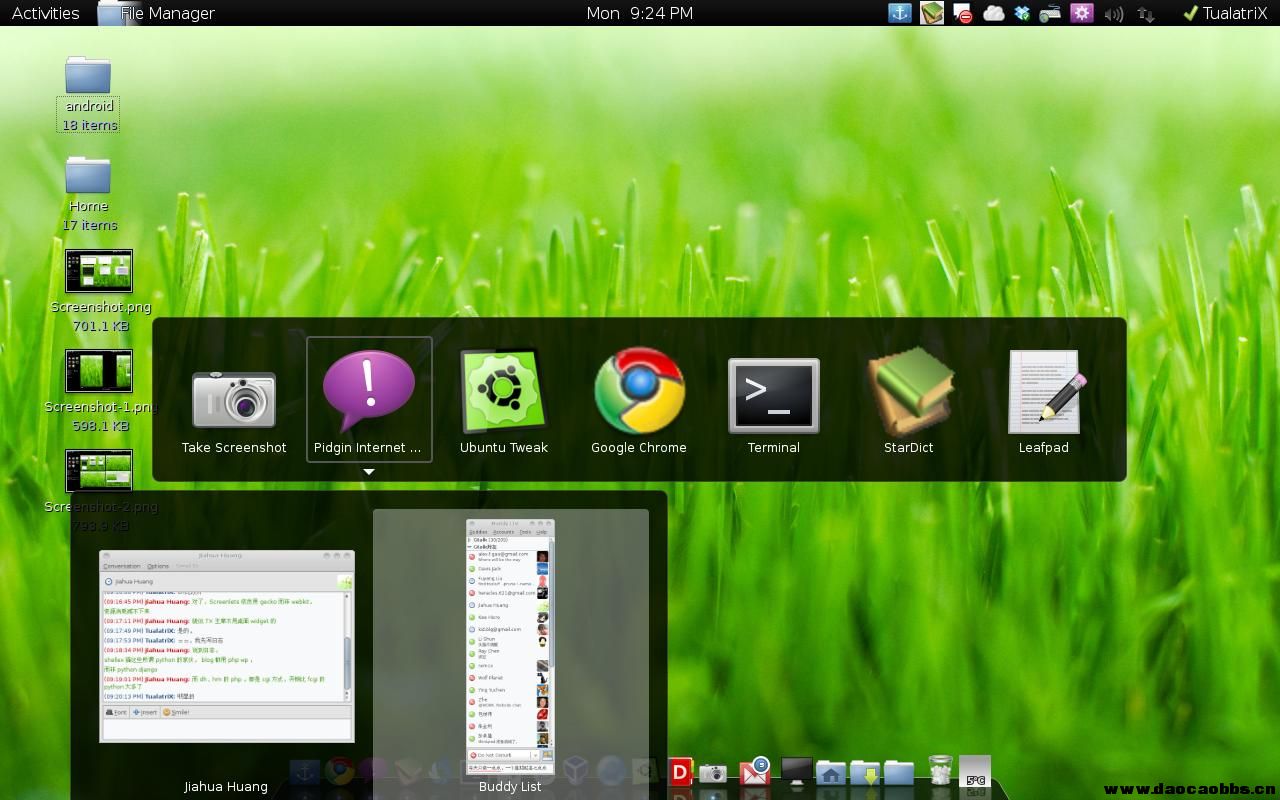This screenshot has width=1280, height=800.
Task: Select the Buddy List window preview
Action: (x=510, y=646)
